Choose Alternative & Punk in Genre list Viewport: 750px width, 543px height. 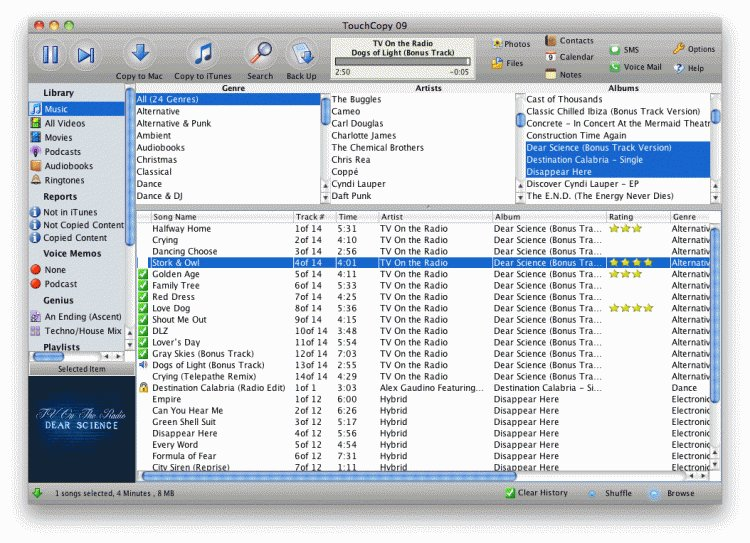click(x=174, y=124)
